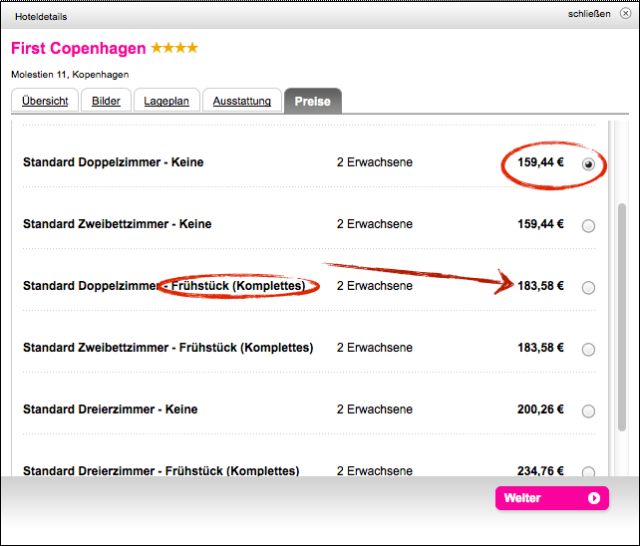This screenshot has width=640, height=546.
Task: Choose Standard Dreierzimmer Frühstück radio button
Action: point(588,471)
